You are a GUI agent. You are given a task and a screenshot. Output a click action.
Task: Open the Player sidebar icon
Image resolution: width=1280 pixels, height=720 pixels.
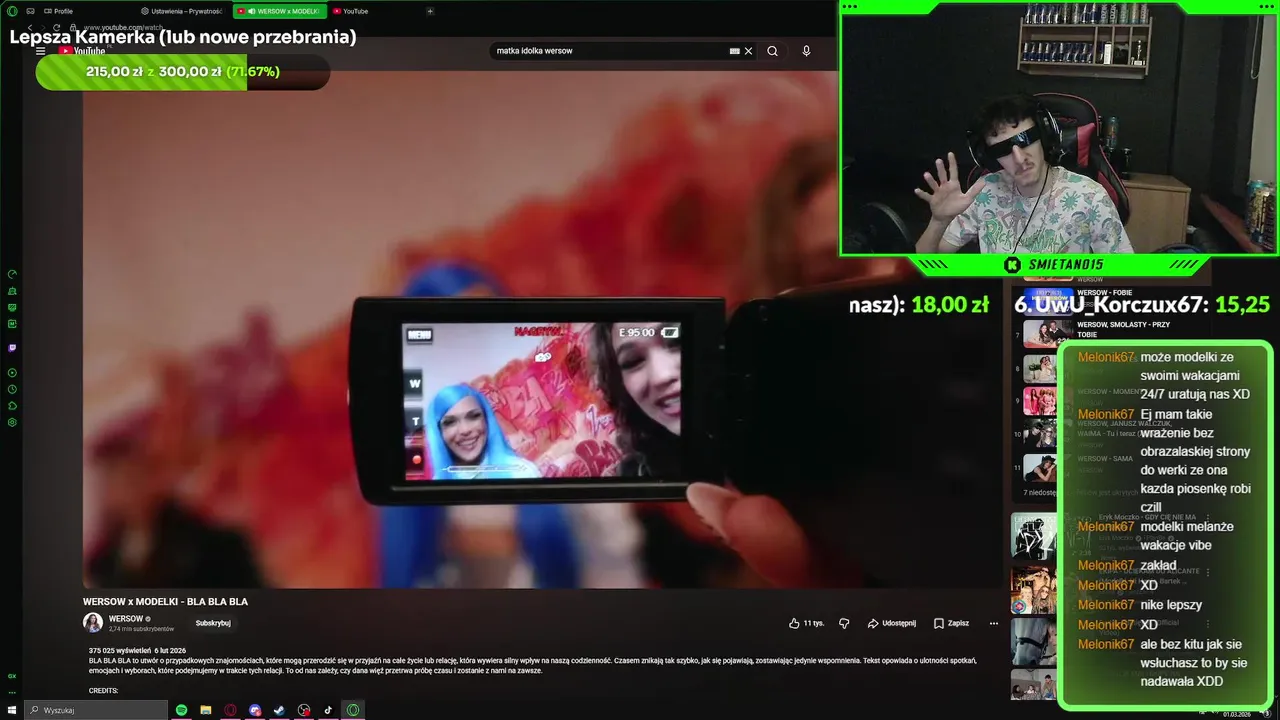point(12,373)
